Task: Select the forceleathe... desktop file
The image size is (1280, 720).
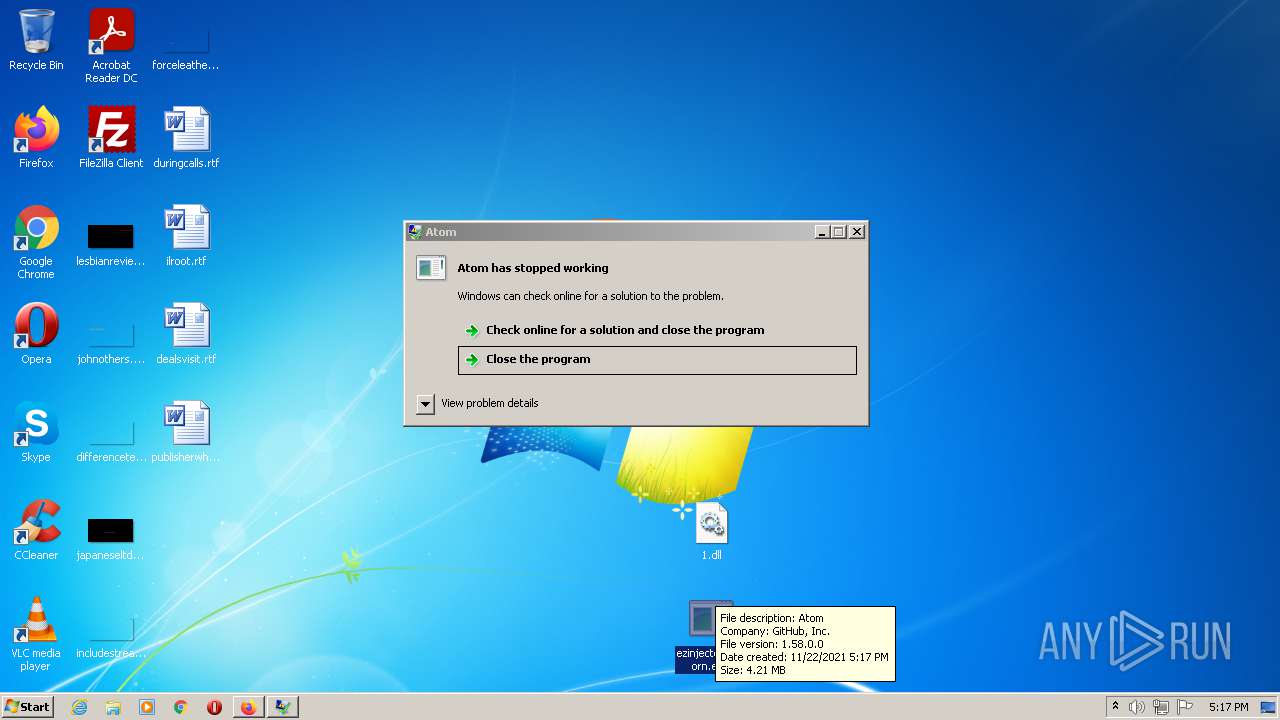Action: pyautogui.click(x=186, y=46)
